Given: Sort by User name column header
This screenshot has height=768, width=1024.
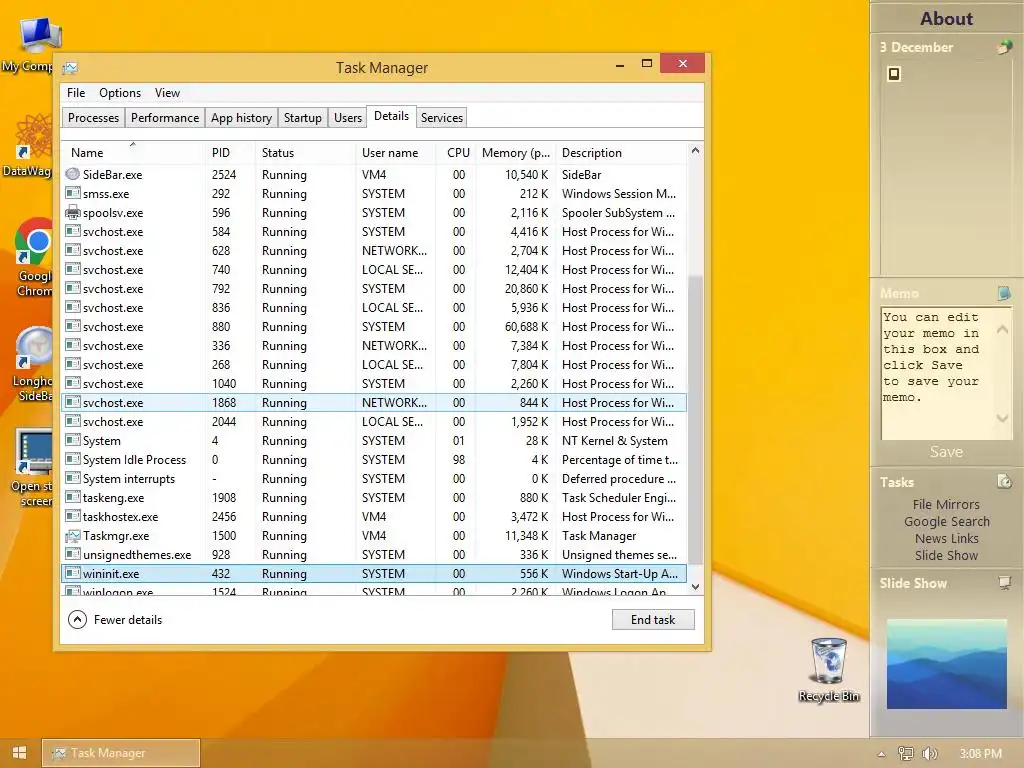Looking at the screenshot, I should [395, 153].
